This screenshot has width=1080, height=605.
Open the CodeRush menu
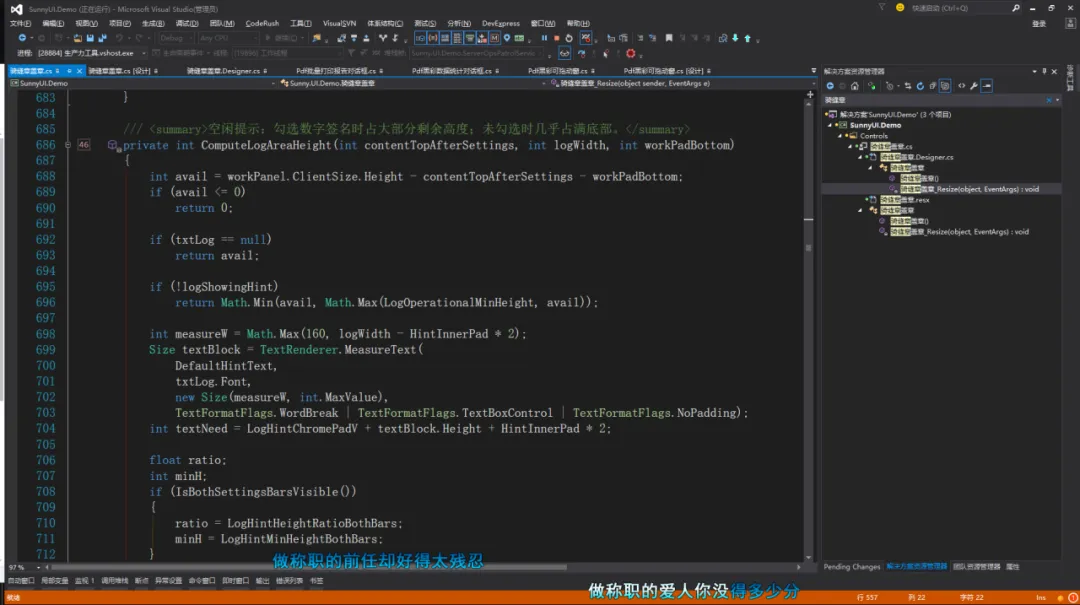tap(262, 23)
